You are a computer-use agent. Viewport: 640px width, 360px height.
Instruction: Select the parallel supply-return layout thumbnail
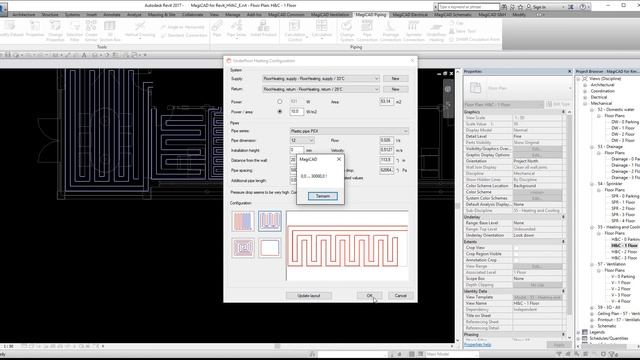click(x=243, y=221)
